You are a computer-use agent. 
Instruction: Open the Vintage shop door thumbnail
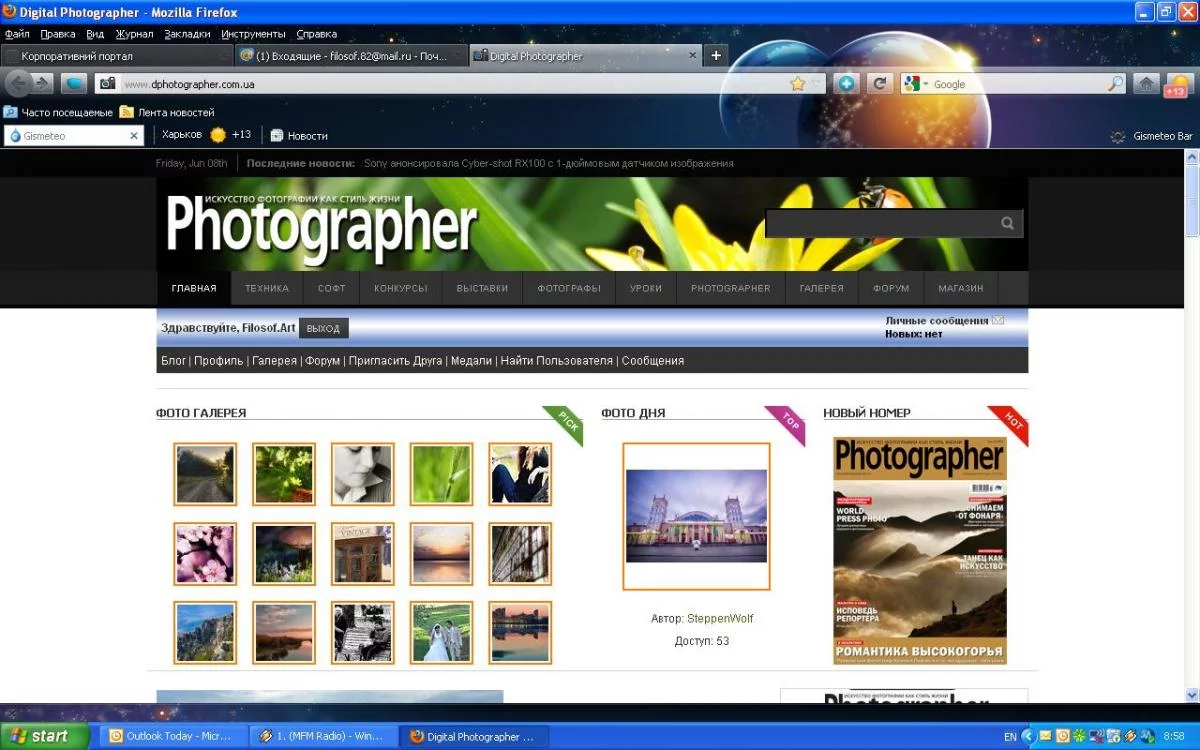[362, 553]
